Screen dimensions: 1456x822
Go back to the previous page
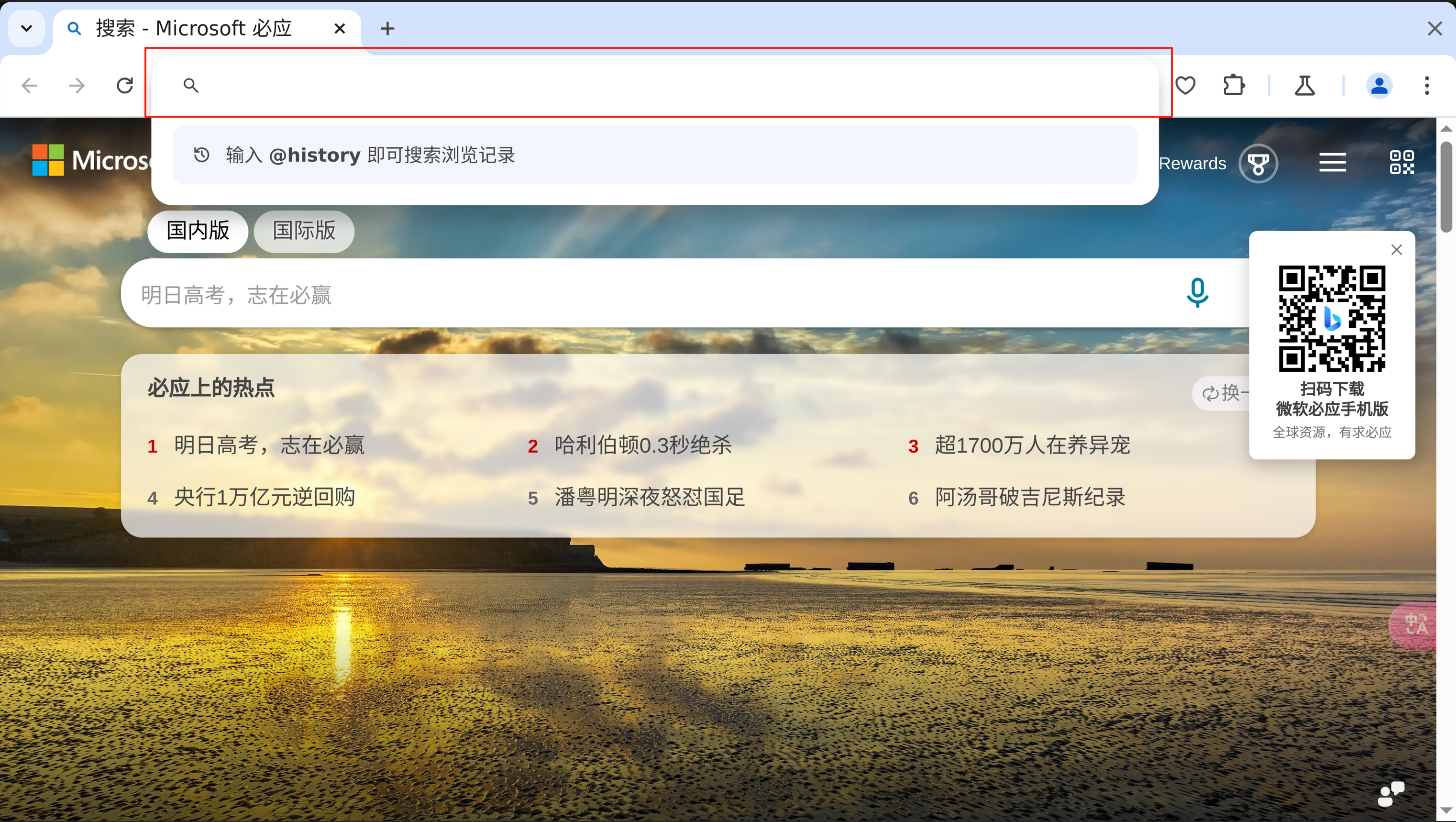29,86
